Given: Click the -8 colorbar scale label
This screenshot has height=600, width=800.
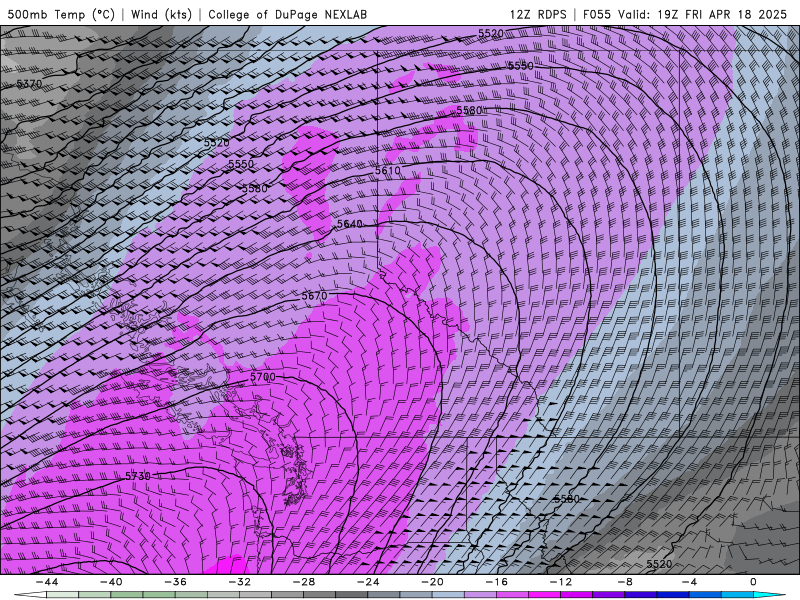Looking at the screenshot, I should pos(625,582).
